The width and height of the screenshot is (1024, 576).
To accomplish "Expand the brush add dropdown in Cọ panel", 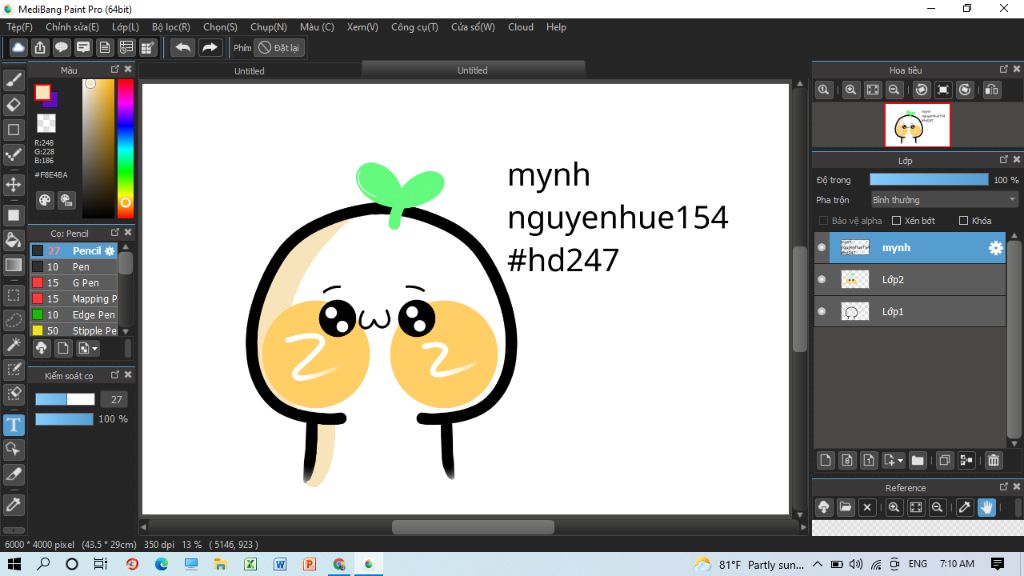I will 95,349.
